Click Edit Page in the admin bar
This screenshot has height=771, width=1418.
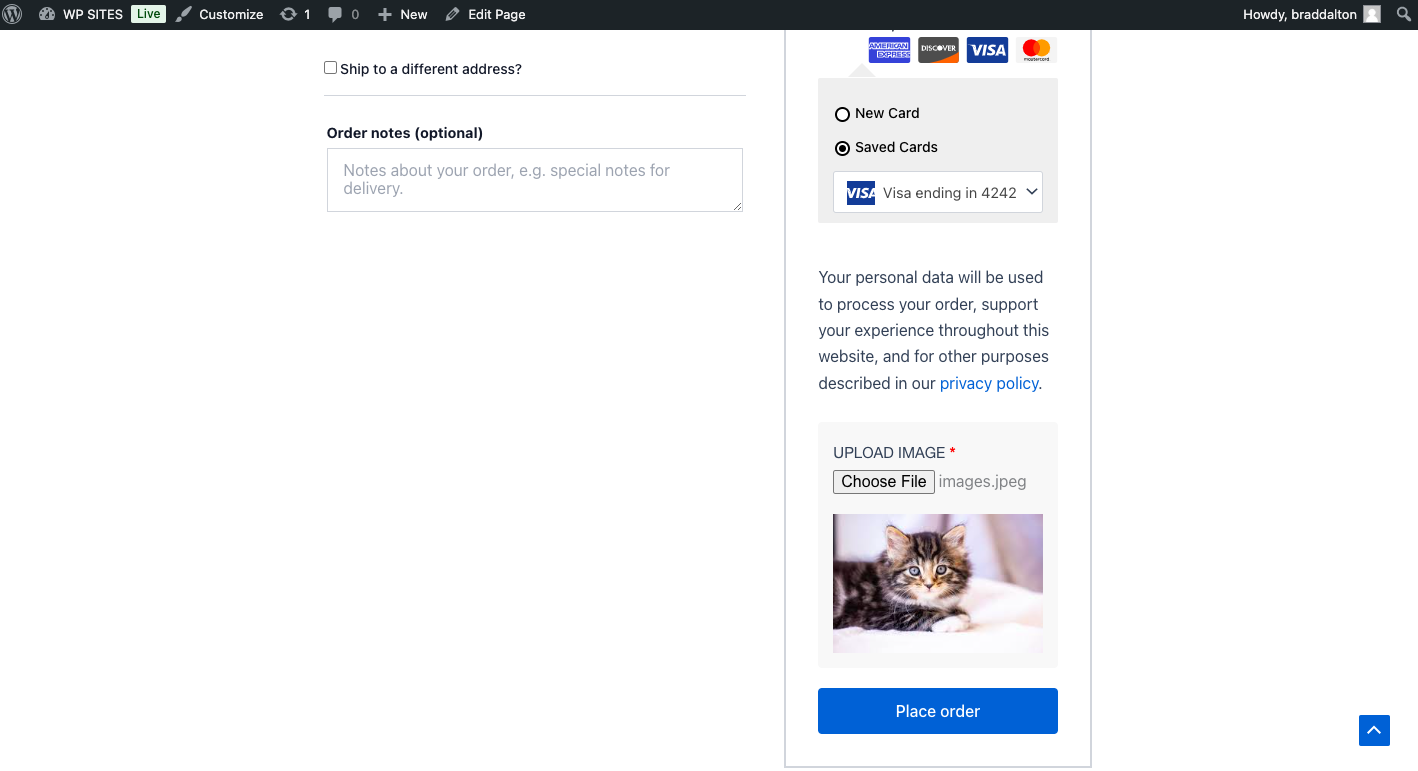point(486,14)
